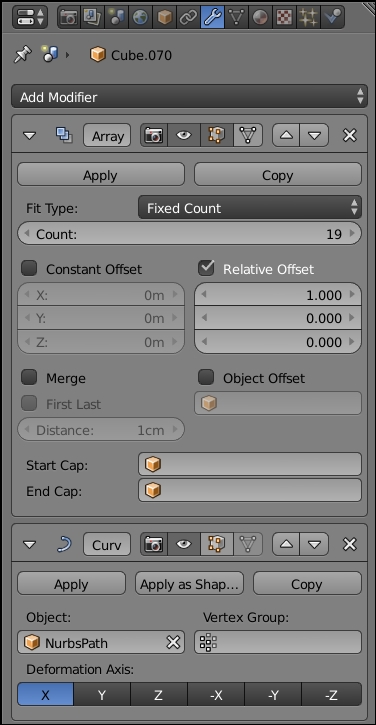This screenshot has height=725, width=376.
Task: Open the Fit Type Fixed Count dropdown
Action: tap(250, 208)
